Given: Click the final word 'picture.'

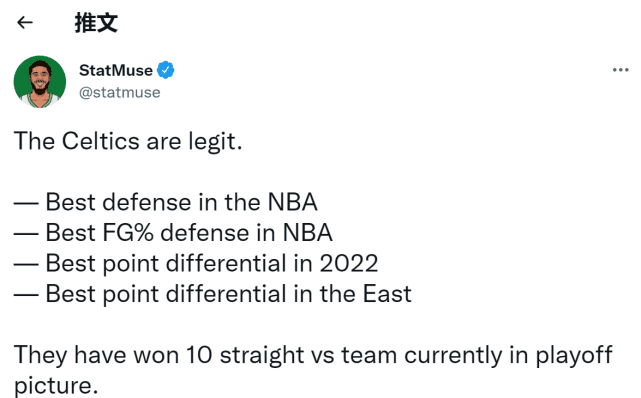Looking at the screenshot, I should point(56,386).
